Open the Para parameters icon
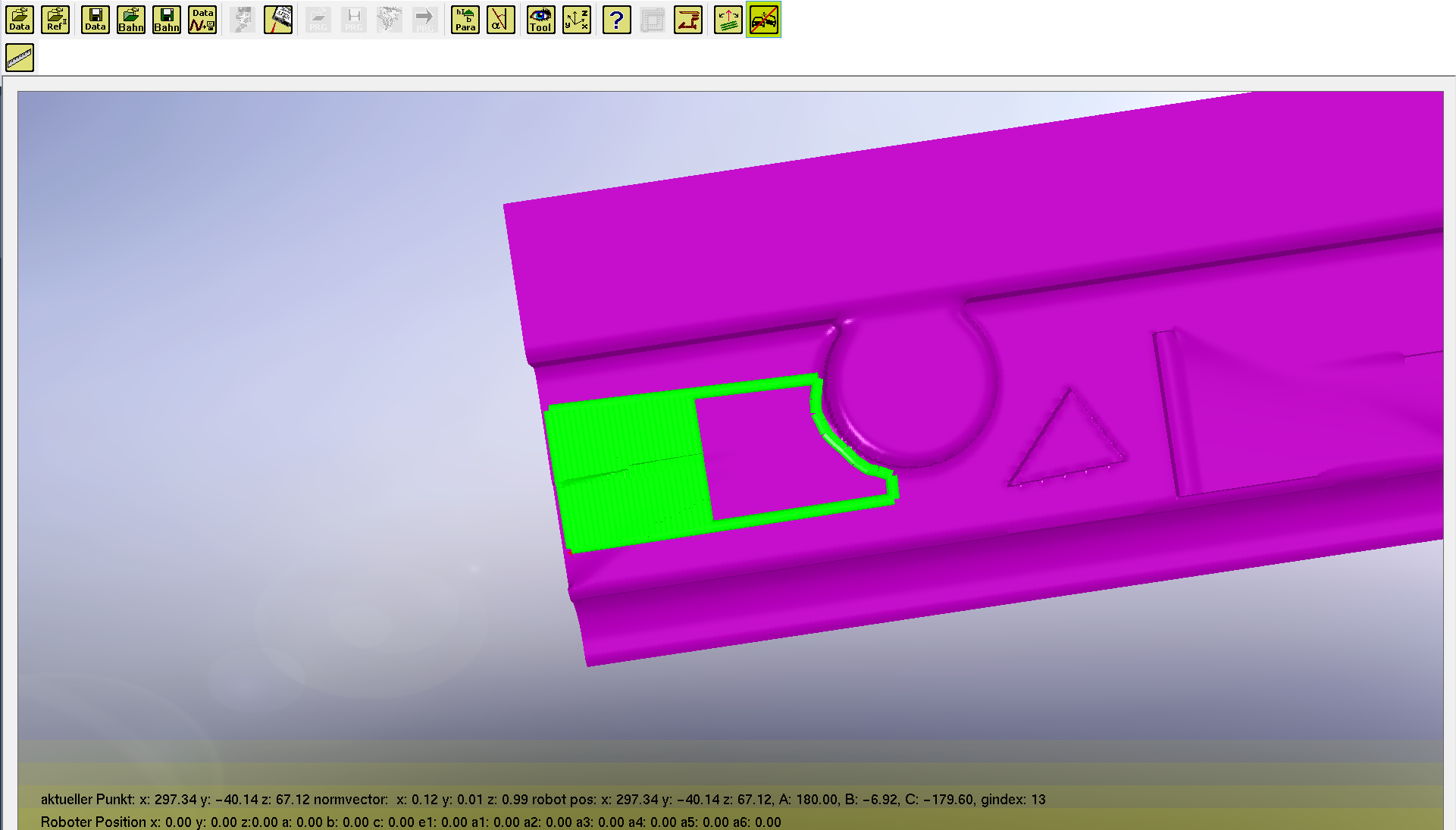Image resolution: width=1456 pixels, height=830 pixels. click(465, 20)
